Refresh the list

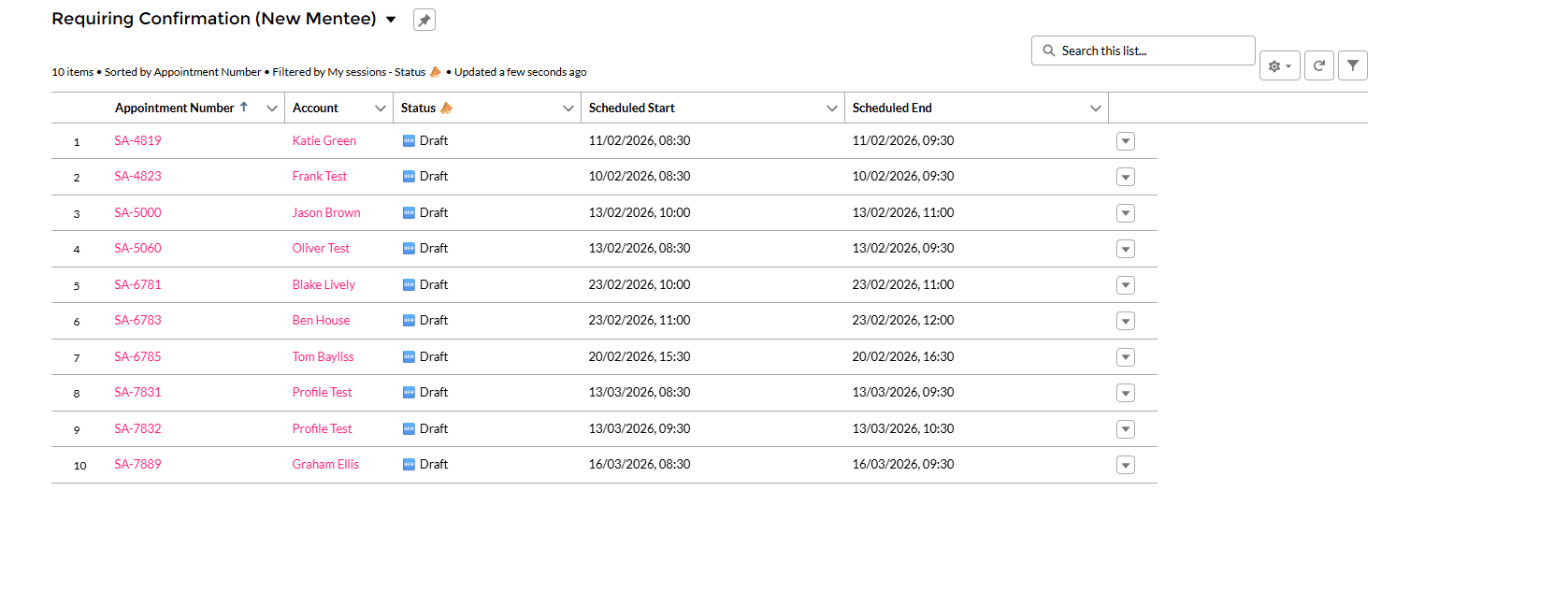pos(1319,65)
